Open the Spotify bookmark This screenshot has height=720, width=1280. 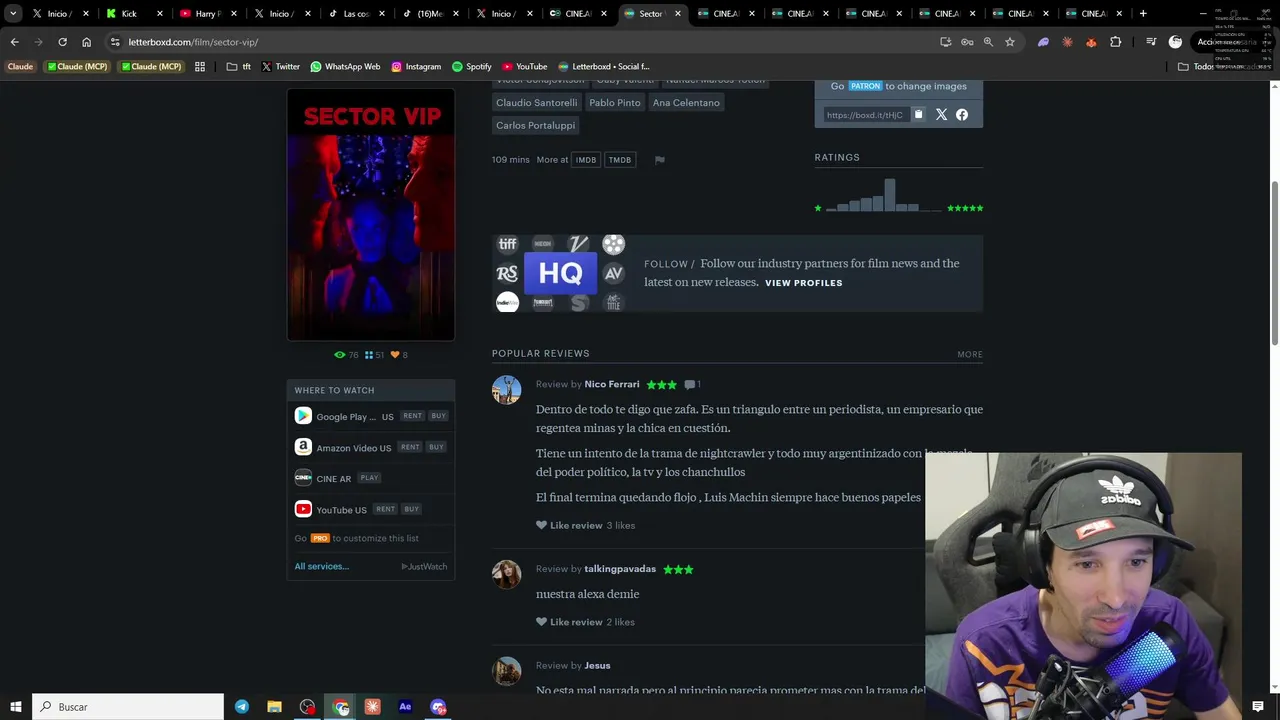click(x=472, y=67)
